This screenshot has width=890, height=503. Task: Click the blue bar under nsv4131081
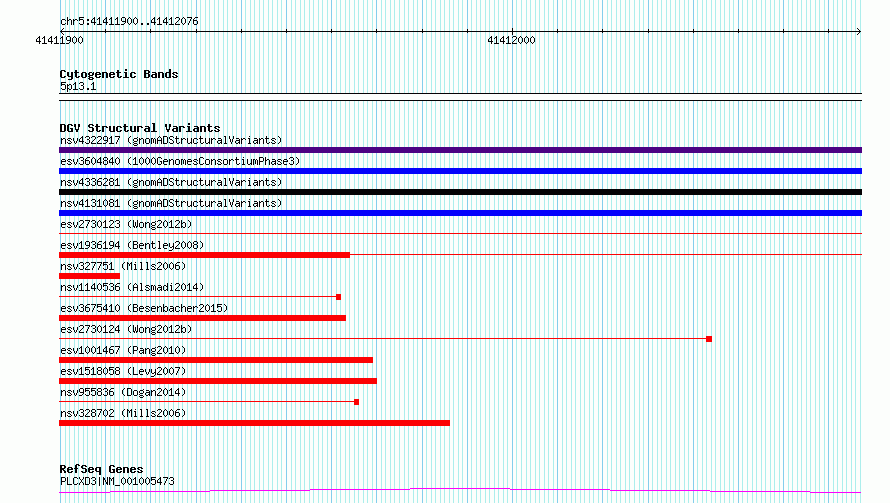(x=460, y=213)
